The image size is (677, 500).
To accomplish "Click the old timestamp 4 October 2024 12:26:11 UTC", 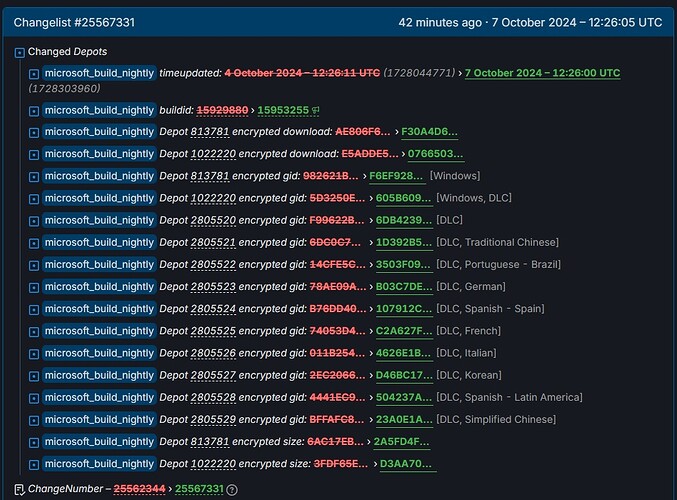I will [302, 73].
